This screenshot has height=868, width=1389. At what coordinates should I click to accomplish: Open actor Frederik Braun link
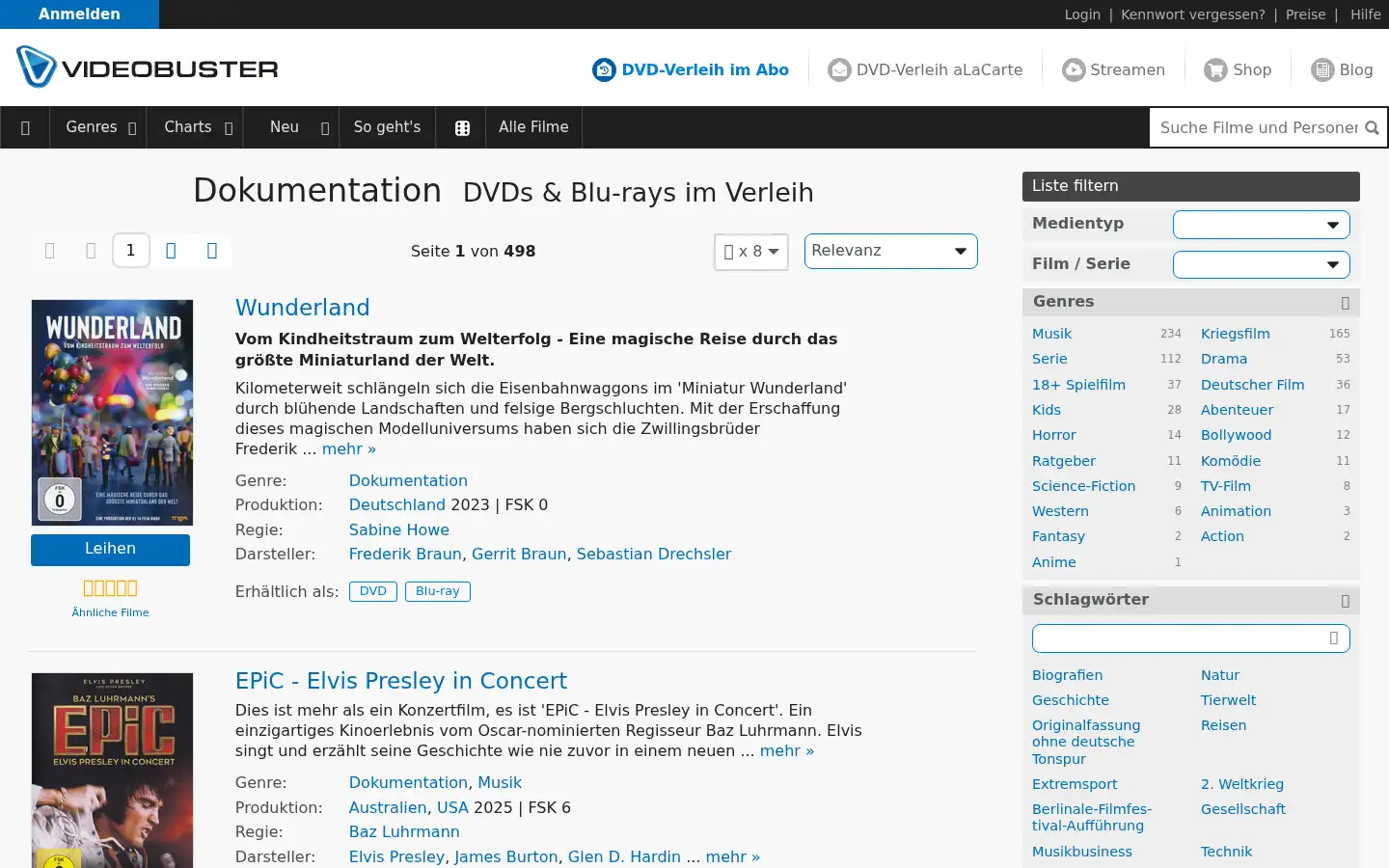pyautogui.click(x=405, y=554)
